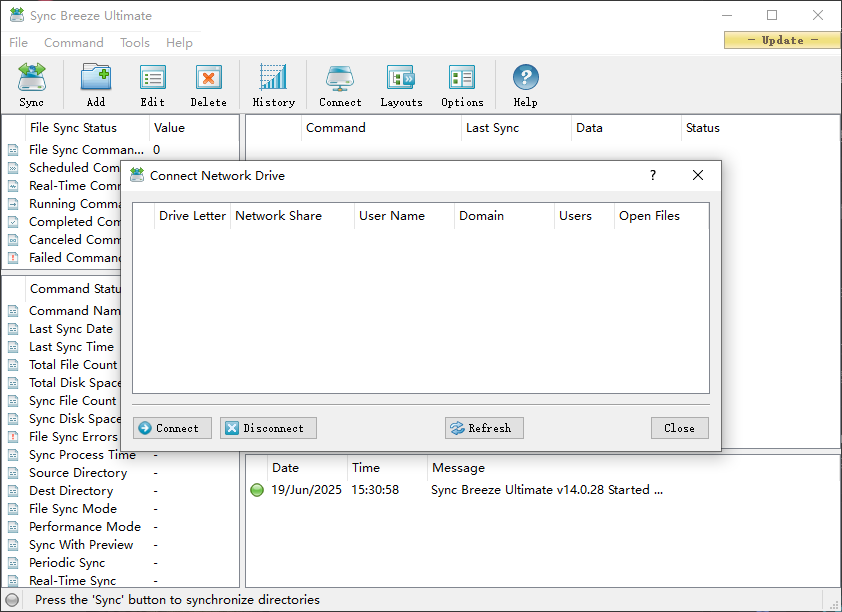842x612 pixels.
Task: Select the Total File Count row
Action: click(63, 365)
